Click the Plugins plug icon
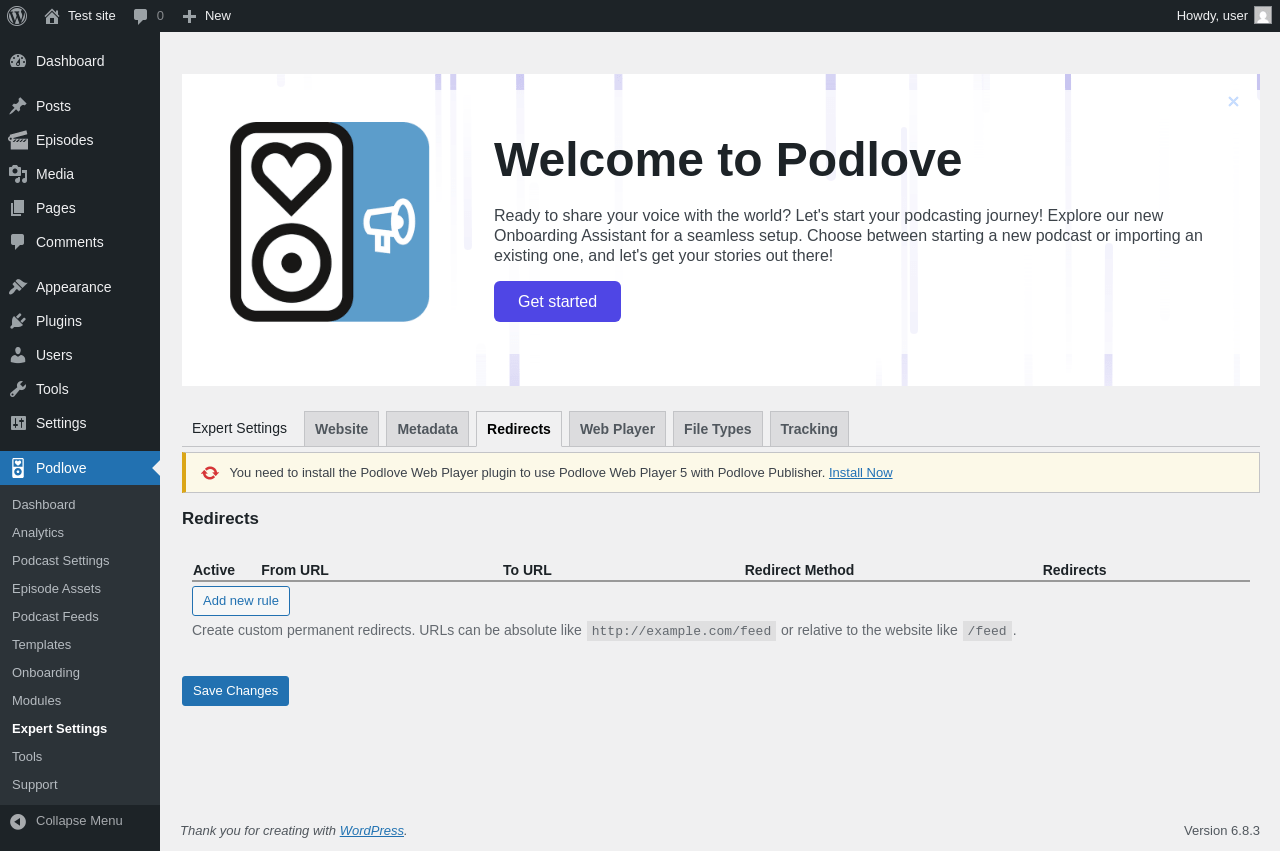1280x851 pixels. [18, 321]
